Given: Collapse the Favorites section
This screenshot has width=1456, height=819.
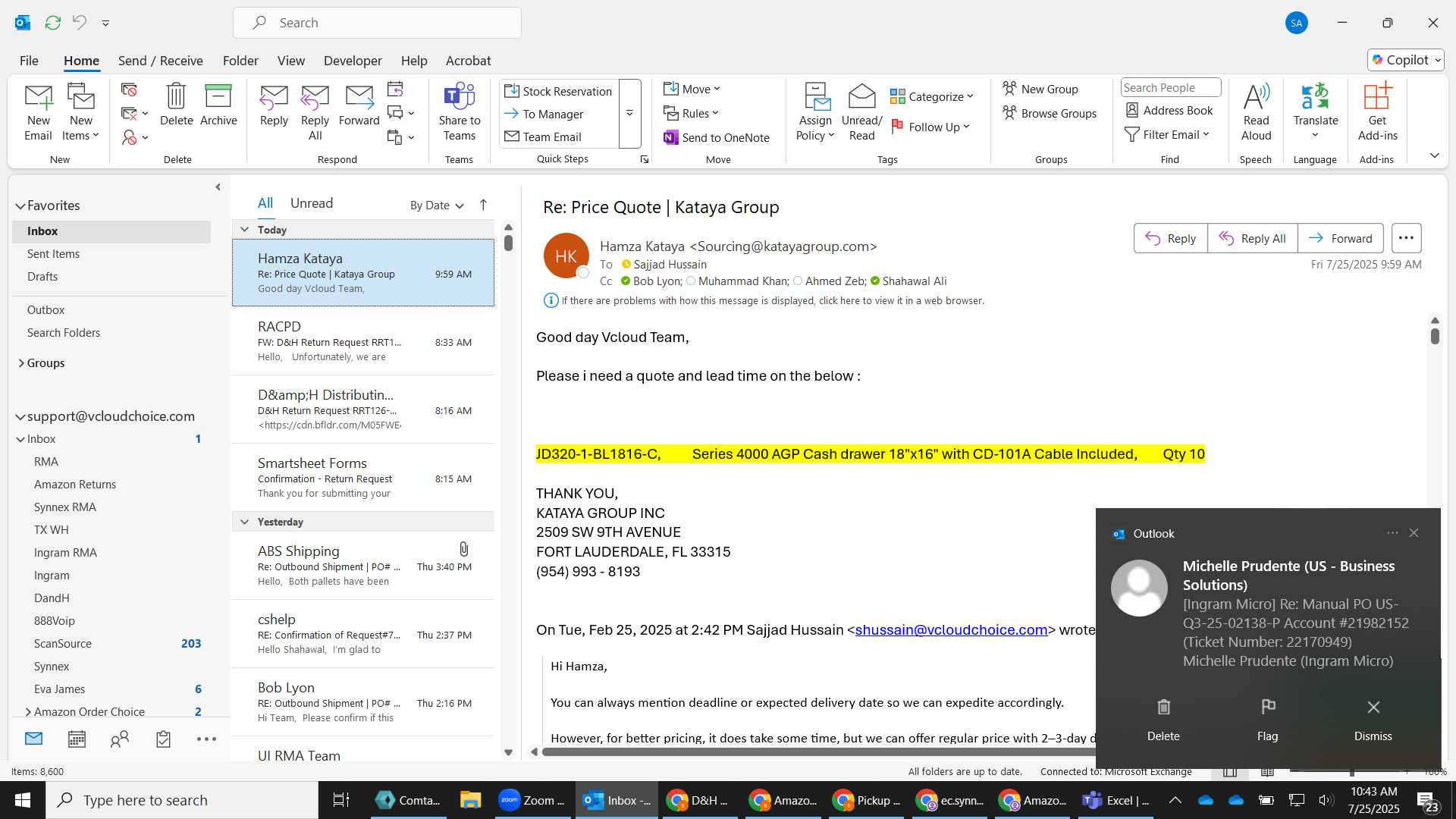Looking at the screenshot, I should [x=20, y=206].
